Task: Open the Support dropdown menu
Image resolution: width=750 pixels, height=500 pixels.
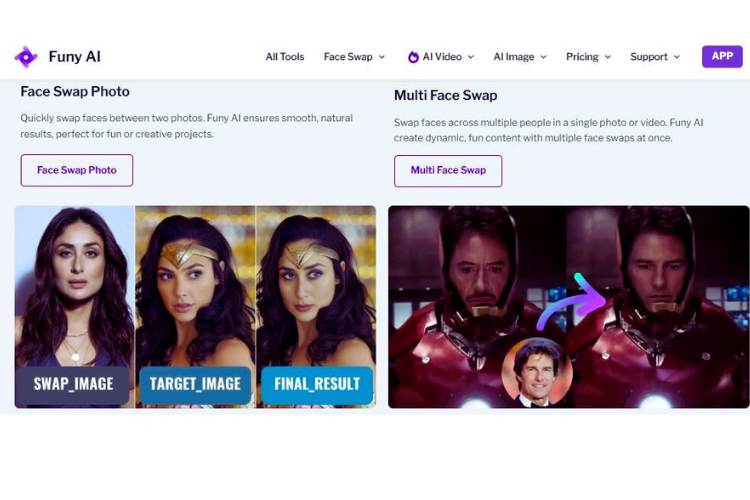Action: (655, 57)
